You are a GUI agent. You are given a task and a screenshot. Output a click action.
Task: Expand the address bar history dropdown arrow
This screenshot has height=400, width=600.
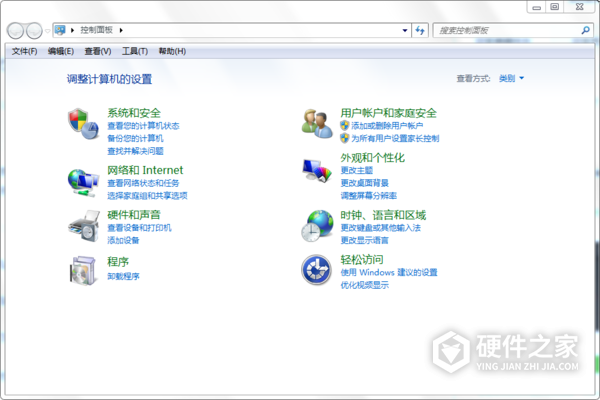point(405,30)
